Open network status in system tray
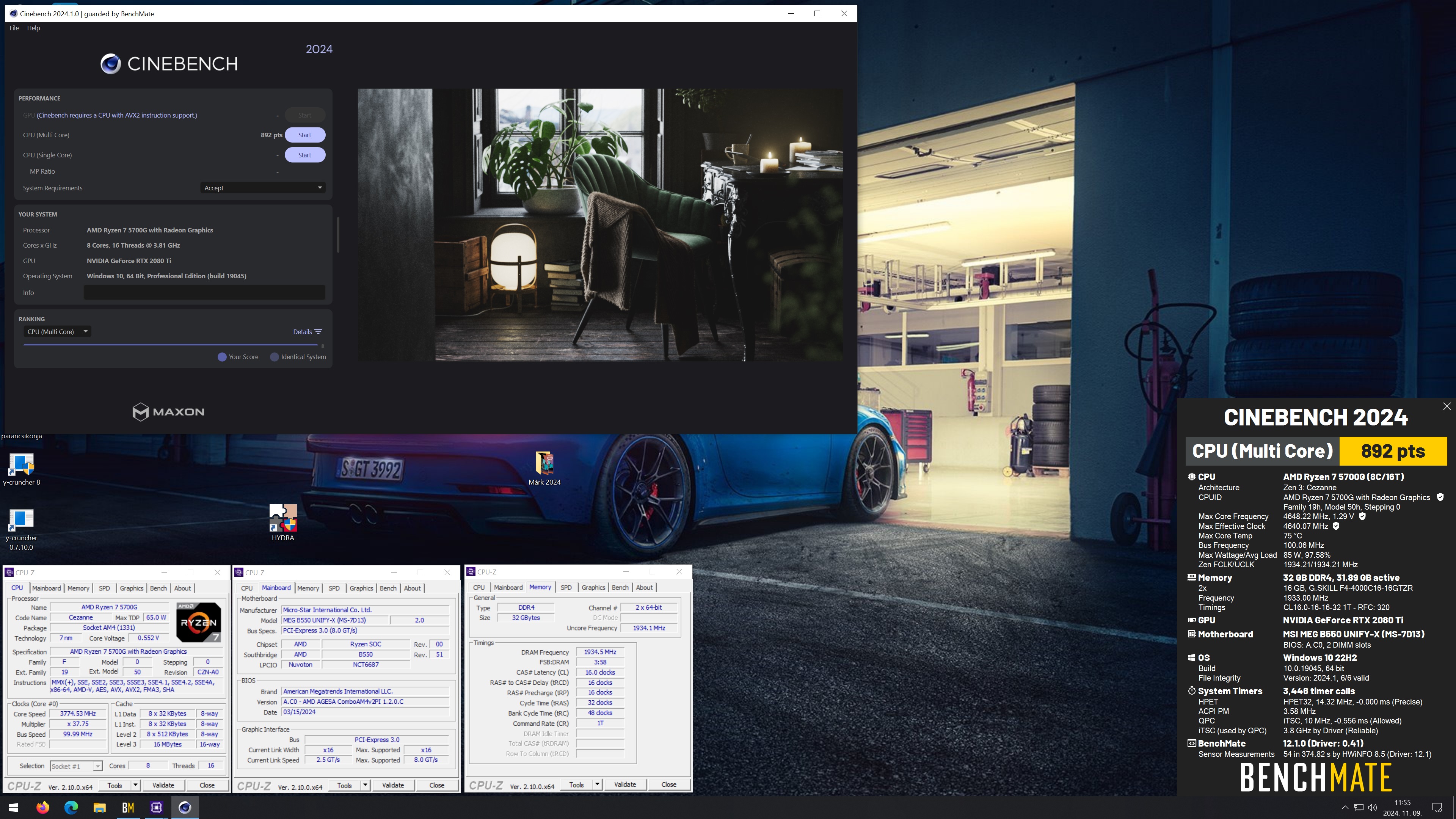The height and width of the screenshot is (819, 1456). 1358,808
